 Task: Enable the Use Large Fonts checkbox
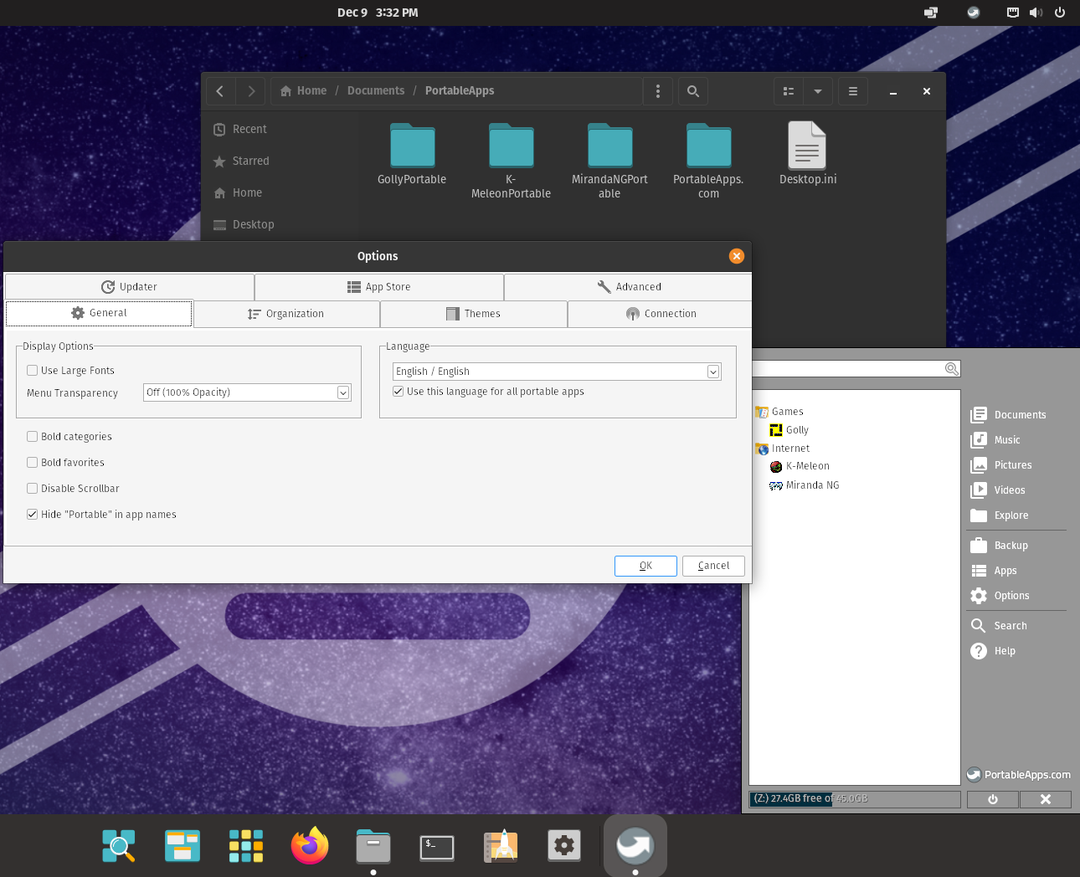[33, 371]
